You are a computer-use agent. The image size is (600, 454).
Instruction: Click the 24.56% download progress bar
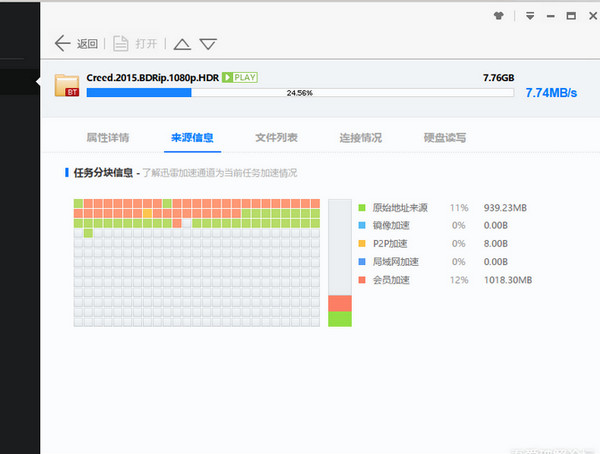pyautogui.click(x=300, y=93)
